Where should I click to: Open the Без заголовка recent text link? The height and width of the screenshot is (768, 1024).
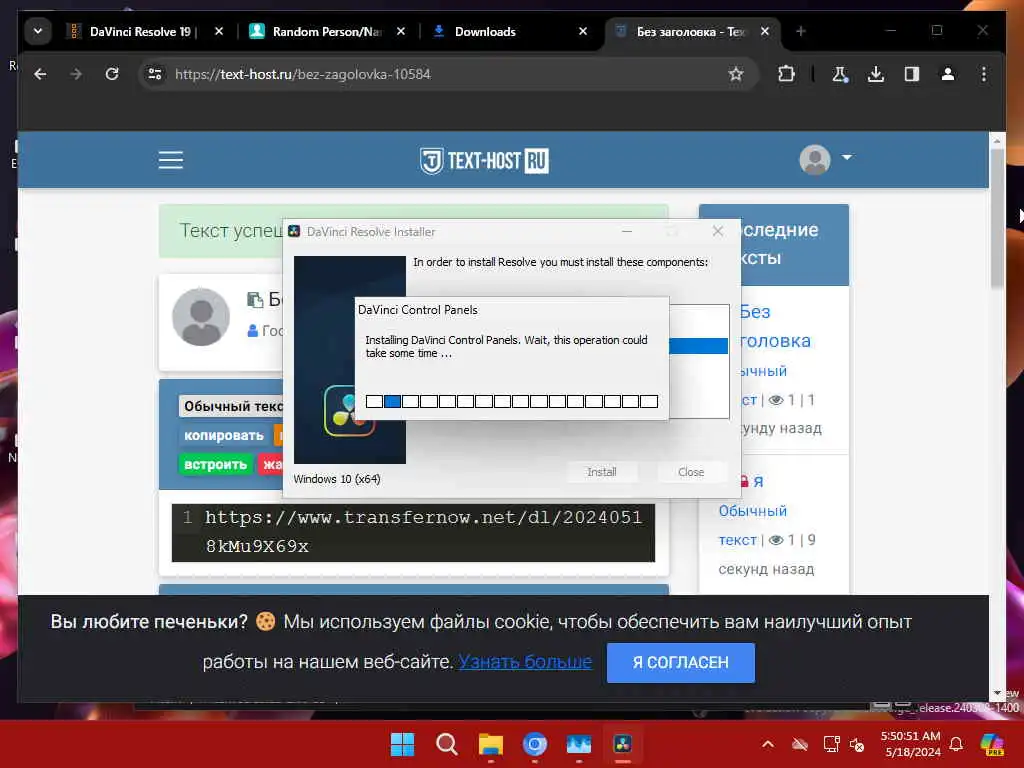click(x=775, y=327)
